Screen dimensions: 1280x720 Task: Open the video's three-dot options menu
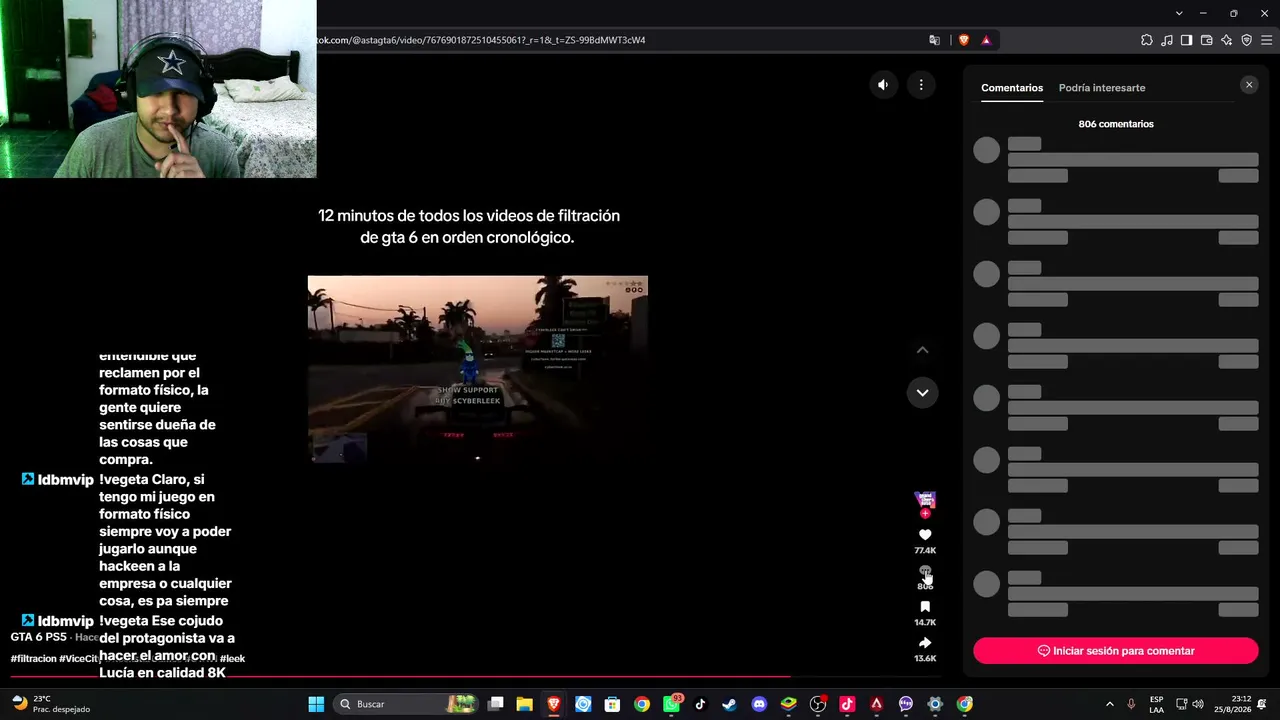point(921,85)
